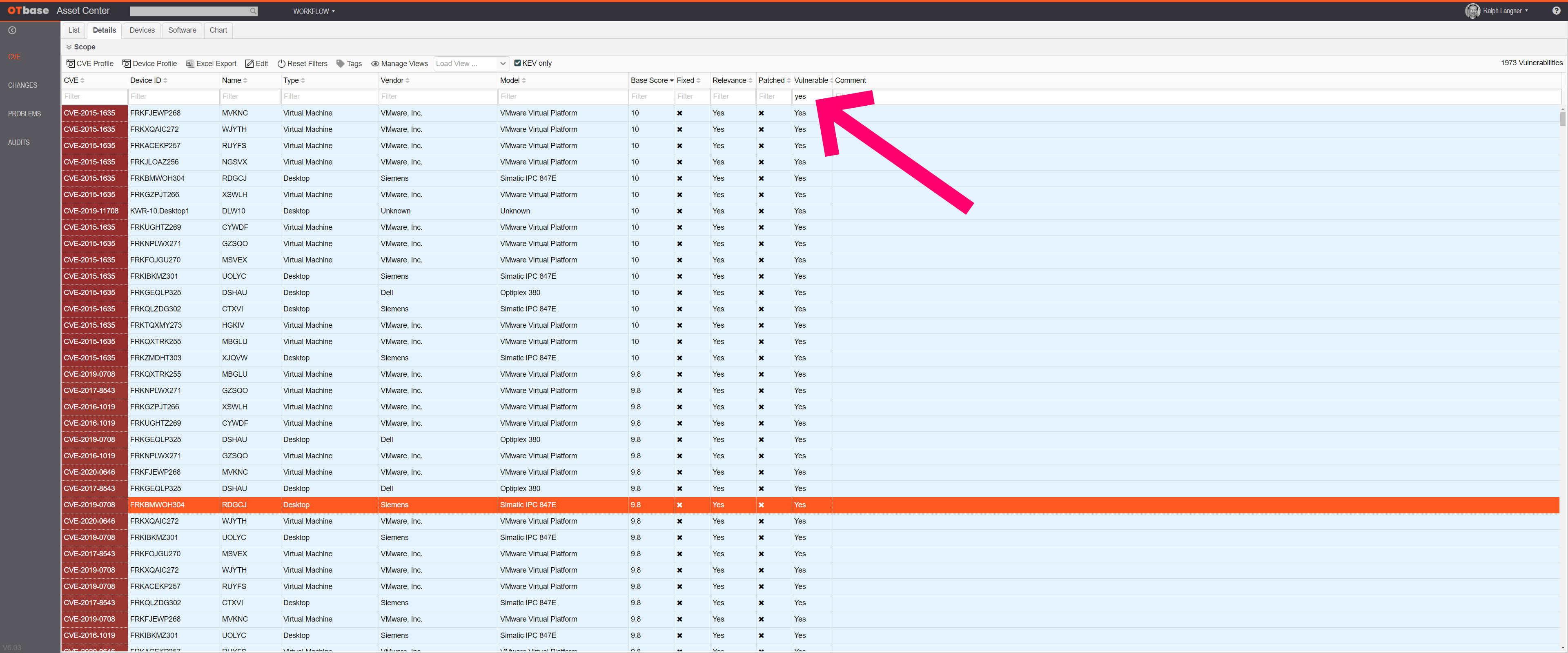The height and width of the screenshot is (653, 1568).
Task: Collapse the left sidebar with the back arrow icon
Action: tap(12, 31)
